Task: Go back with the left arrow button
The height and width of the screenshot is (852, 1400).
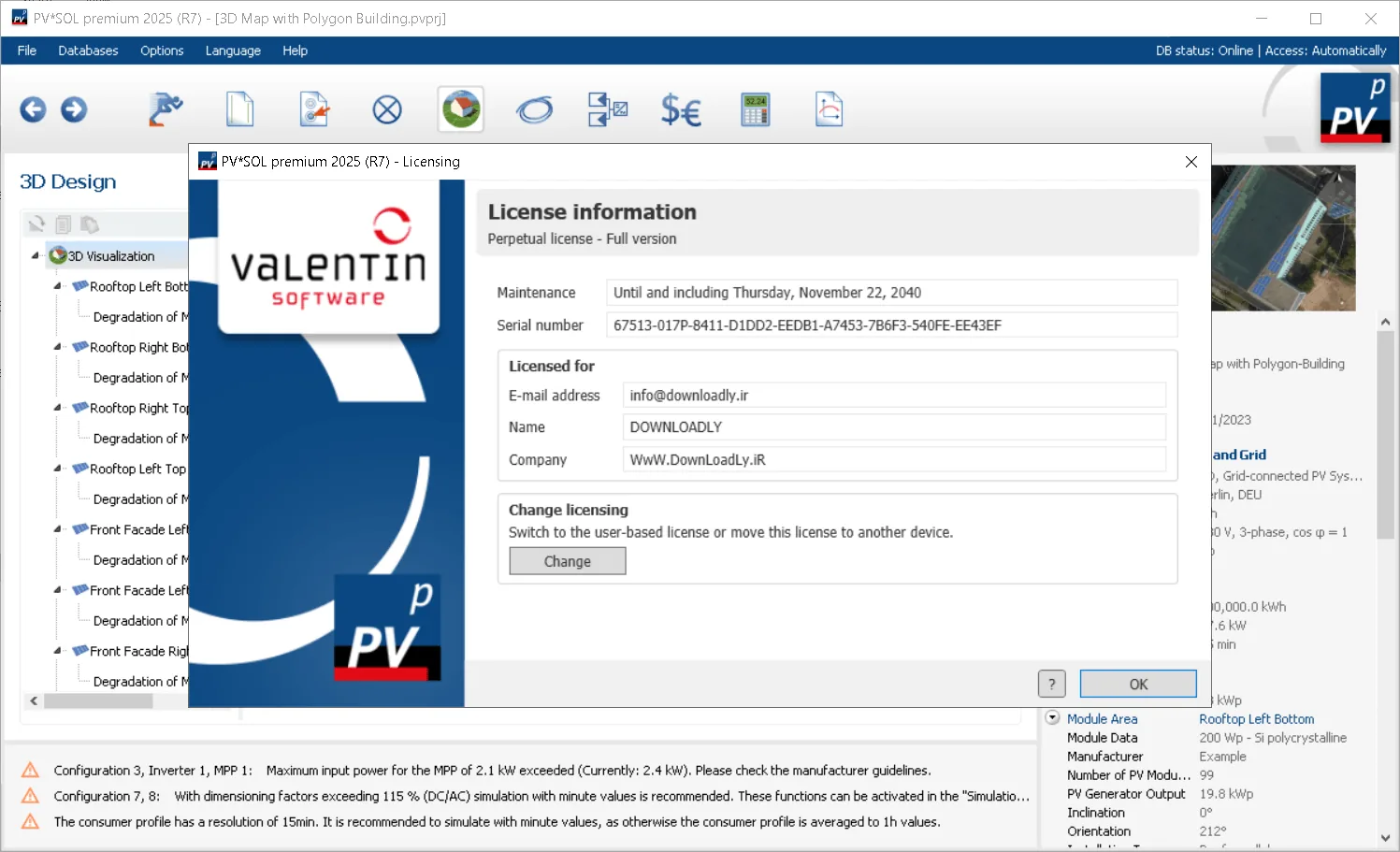Action: 33,110
